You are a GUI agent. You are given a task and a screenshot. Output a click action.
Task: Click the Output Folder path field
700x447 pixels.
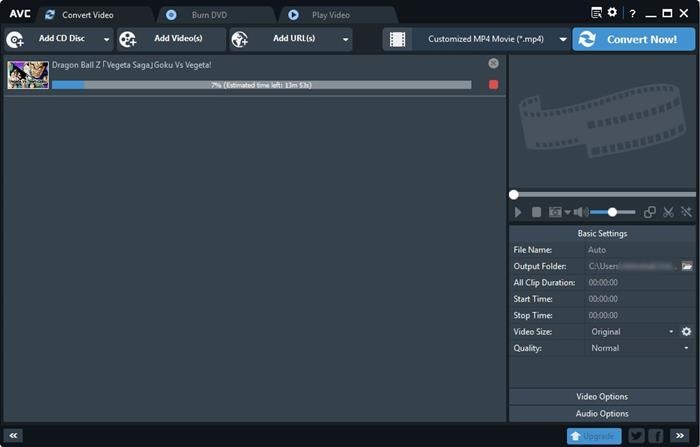click(632, 267)
